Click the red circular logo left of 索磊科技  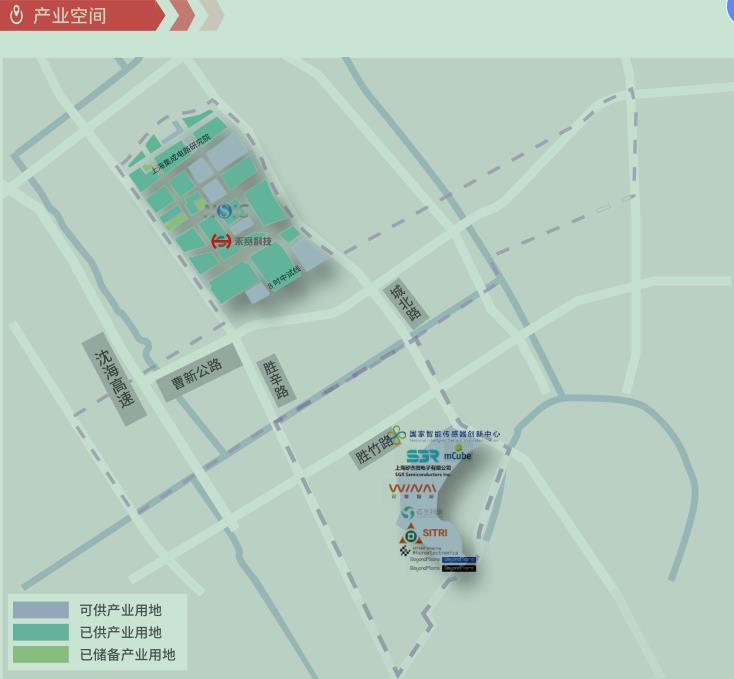[x=221, y=241]
